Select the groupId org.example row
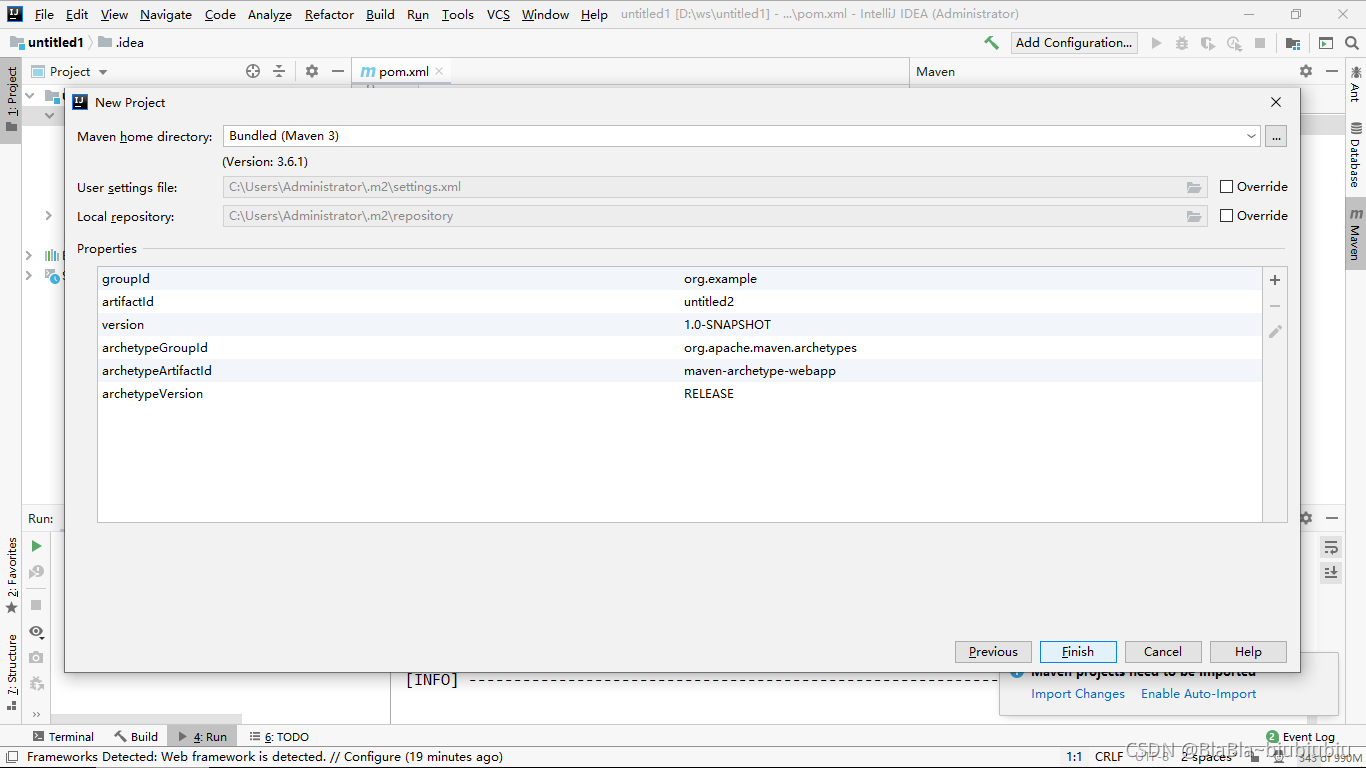This screenshot has height=768, width=1366. point(680,279)
